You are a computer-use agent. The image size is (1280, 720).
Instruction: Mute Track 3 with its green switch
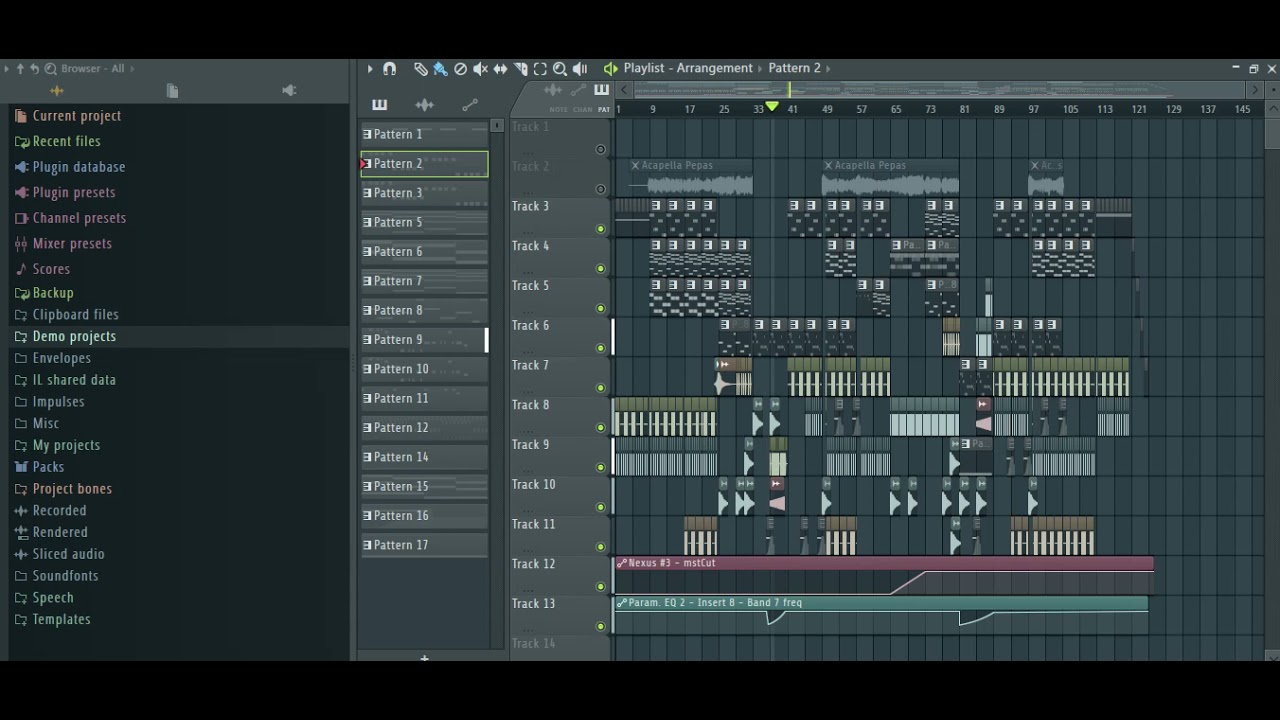tap(601, 229)
